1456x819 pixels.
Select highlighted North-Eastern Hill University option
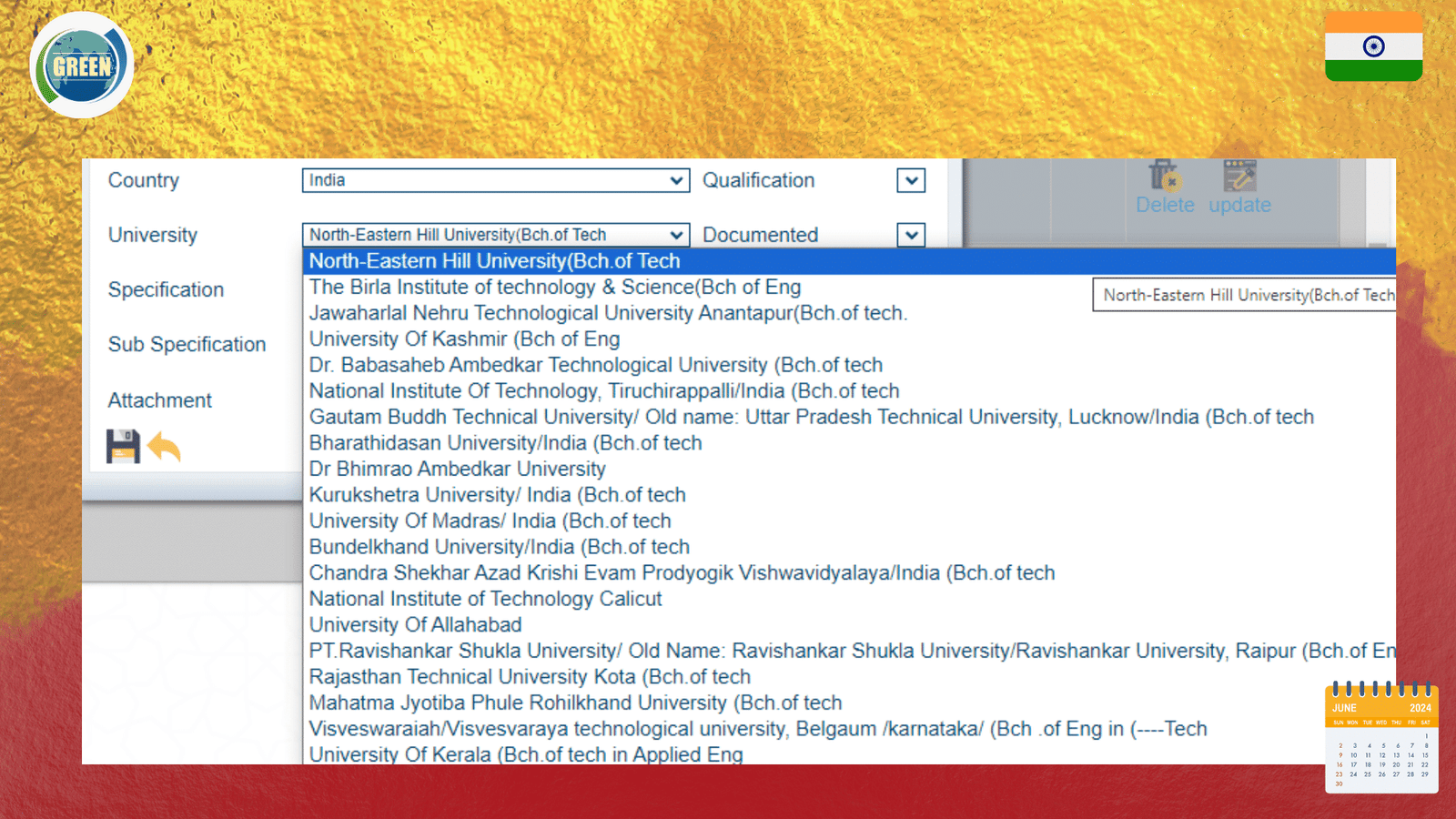coord(494,261)
